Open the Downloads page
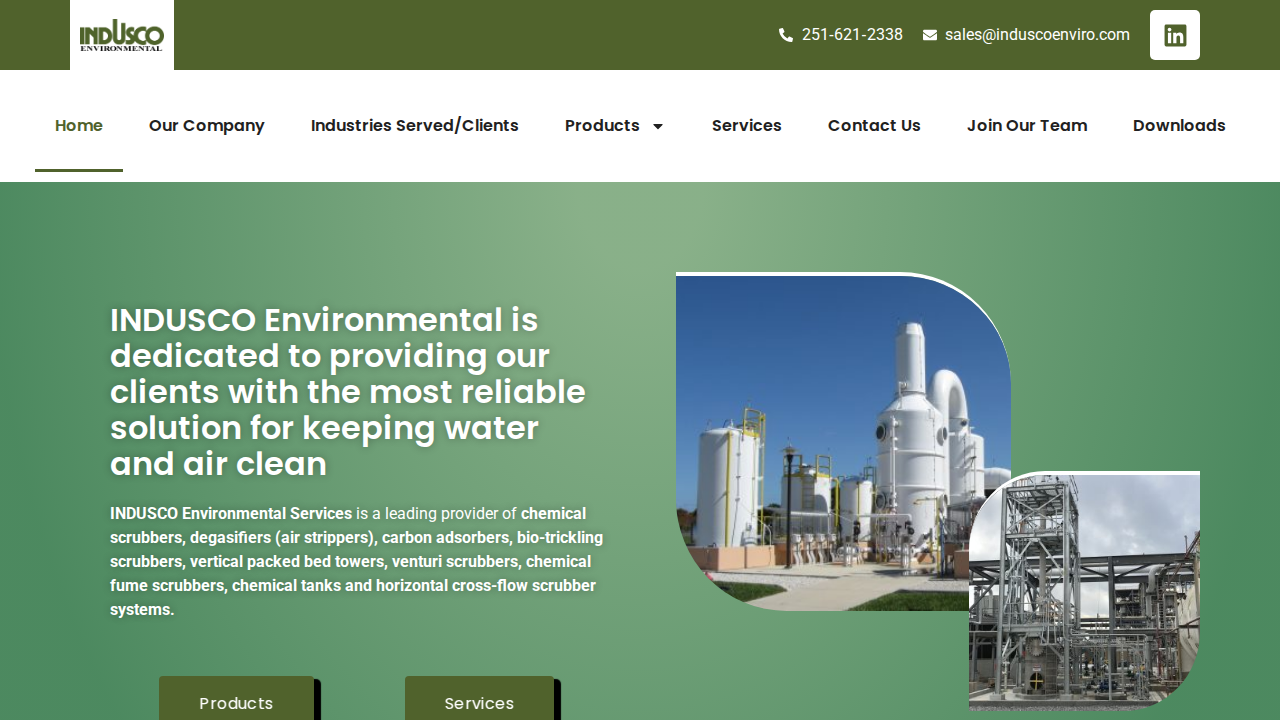The height and width of the screenshot is (720, 1280). 1179,126
